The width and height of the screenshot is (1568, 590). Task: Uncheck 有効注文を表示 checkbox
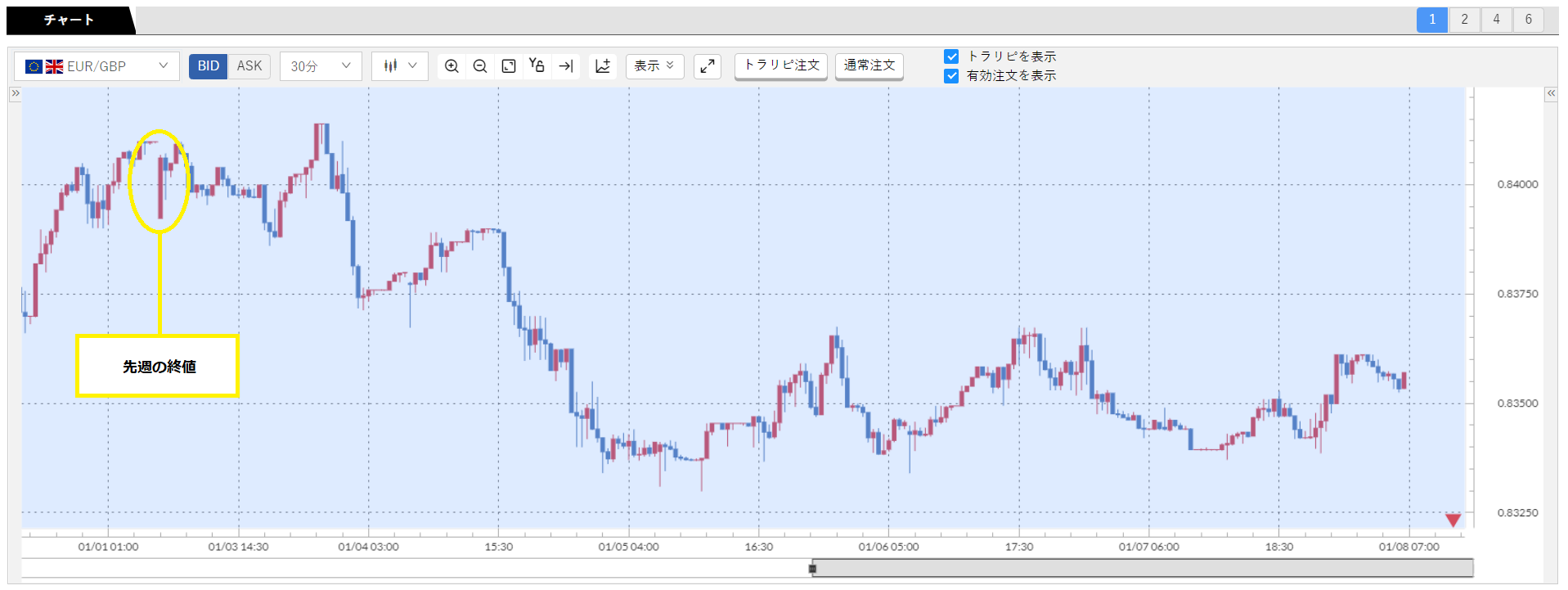(951, 76)
